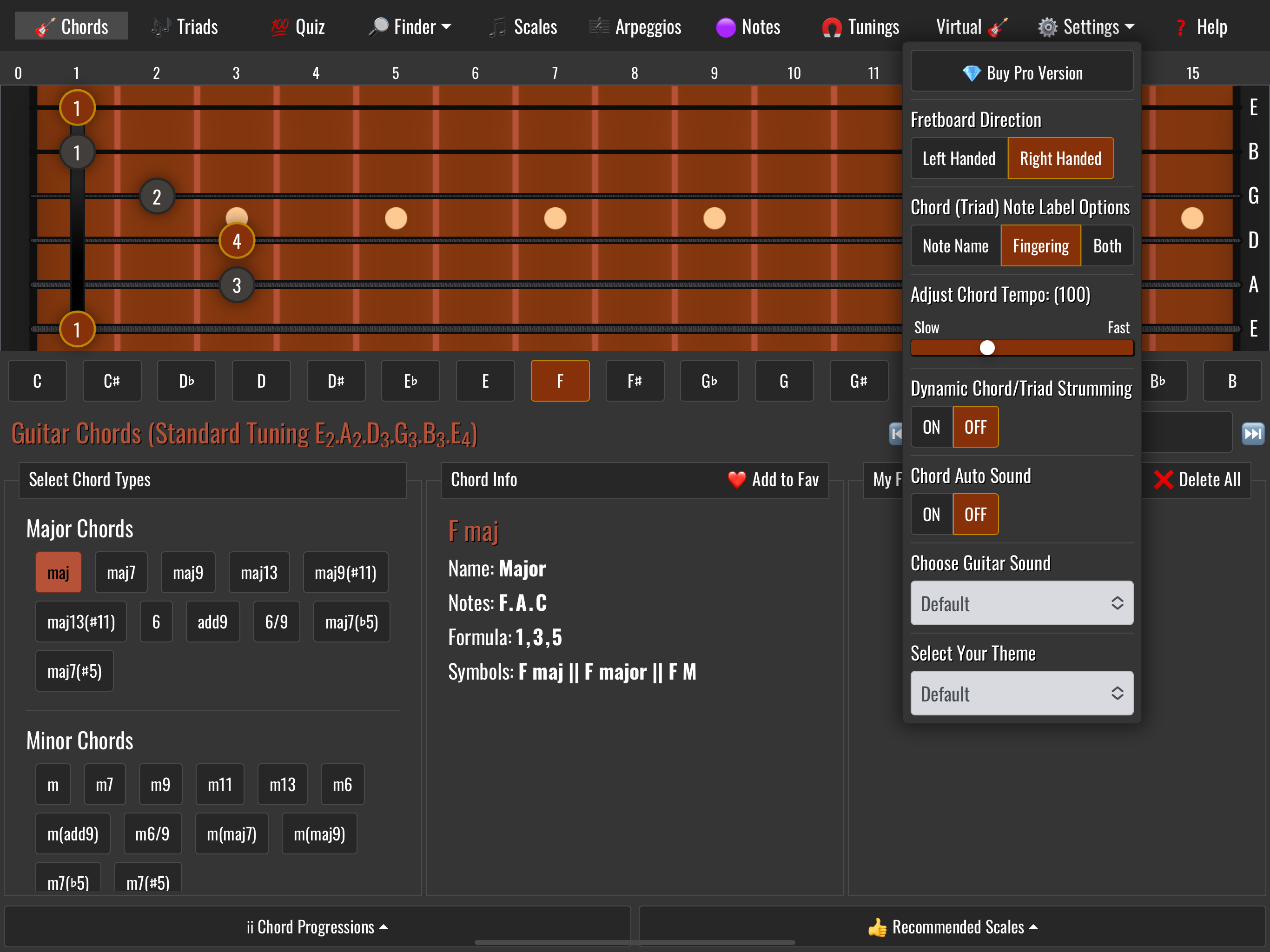Collapse the Settings dropdown arrow
The width and height of the screenshot is (1270, 952).
[1129, 27]
